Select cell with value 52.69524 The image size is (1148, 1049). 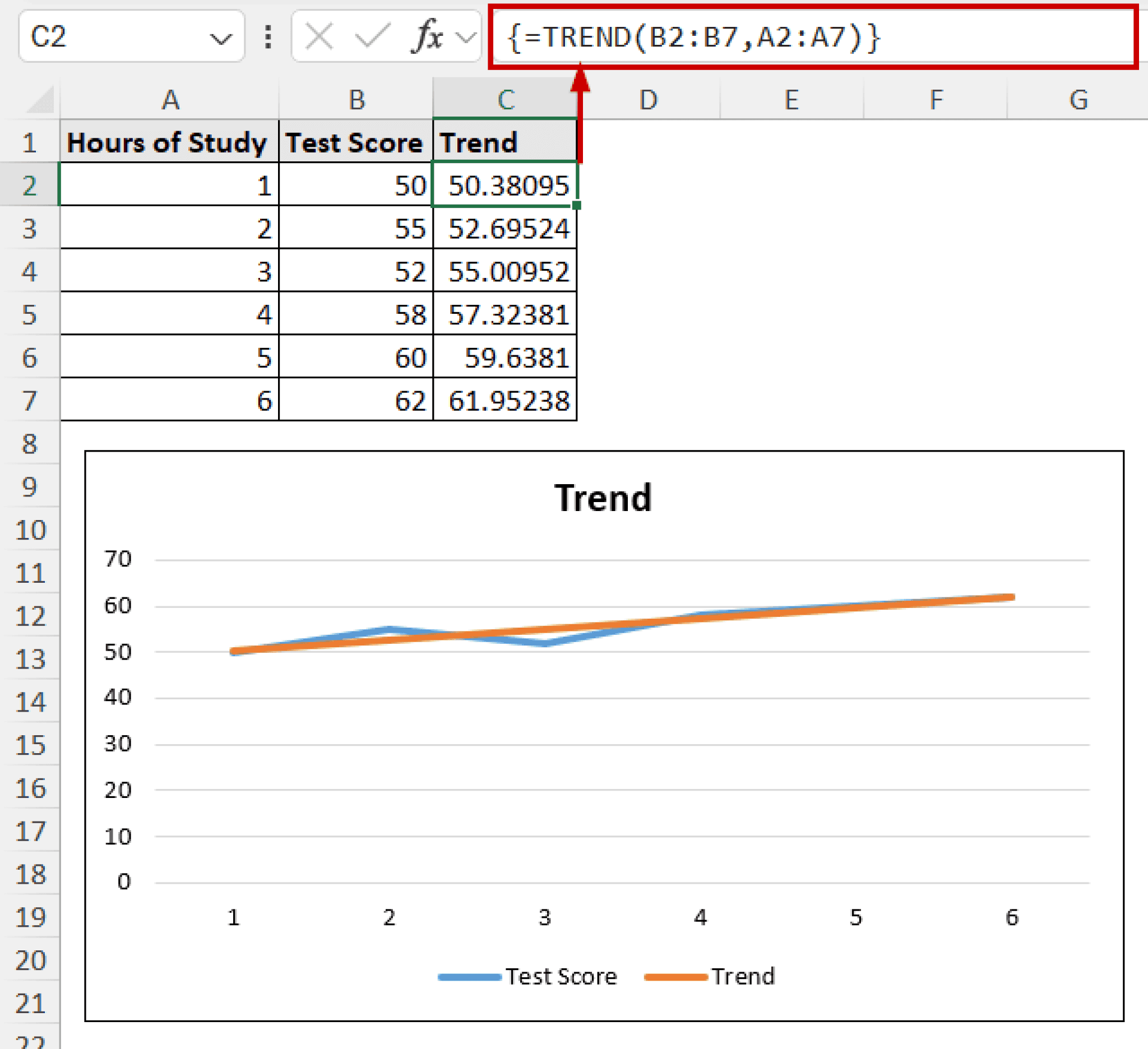click(x=505, y=228)
